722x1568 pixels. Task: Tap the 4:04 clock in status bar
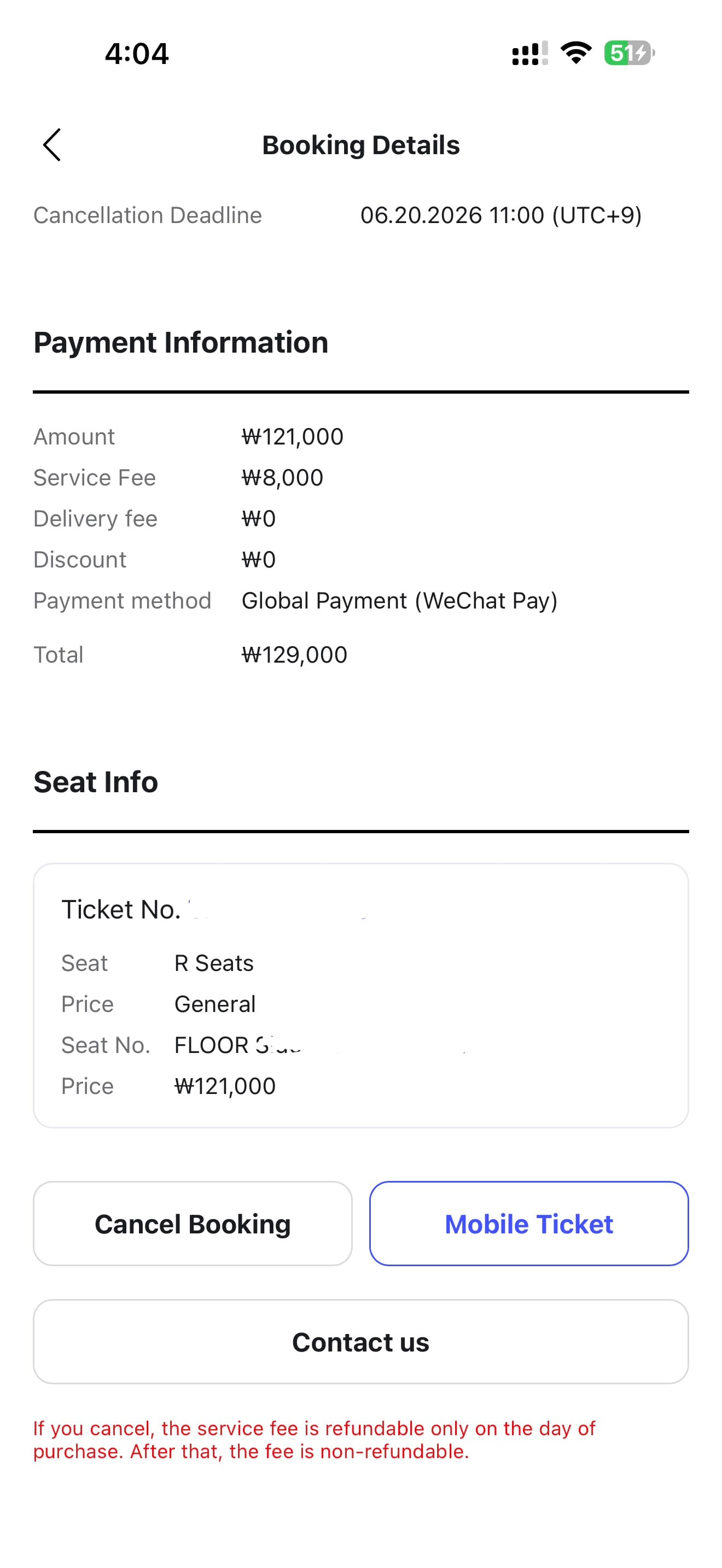[136, 54]
